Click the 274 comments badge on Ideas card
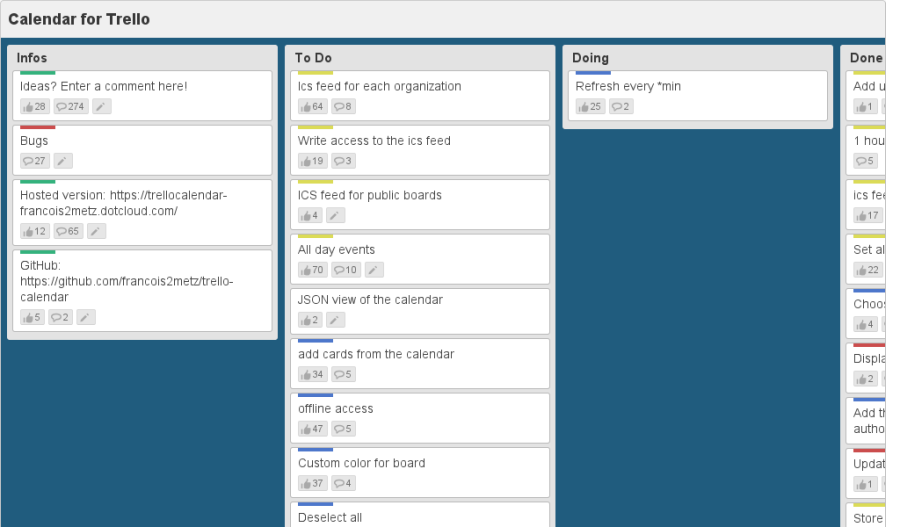Image resolution: width=900 pixels, height=527 pixels. point(71,107)
